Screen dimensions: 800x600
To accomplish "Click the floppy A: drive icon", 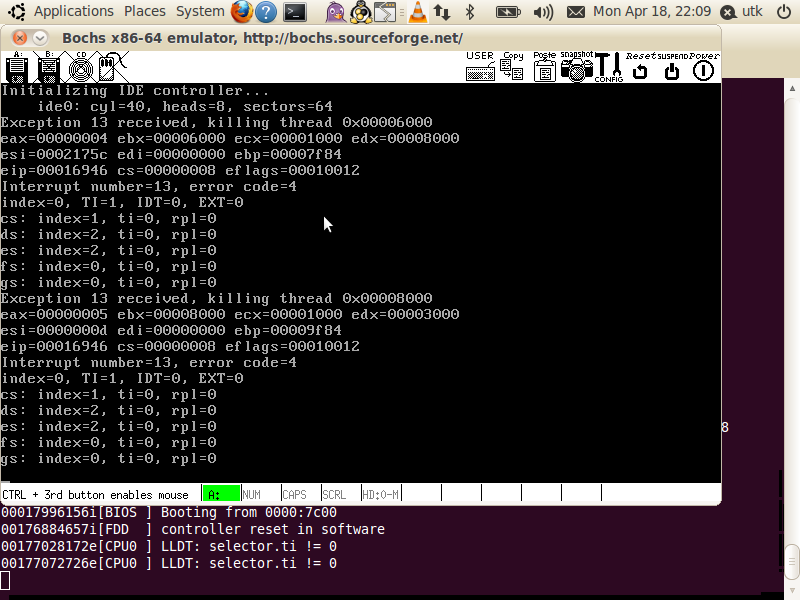I will tap(17, 67).
